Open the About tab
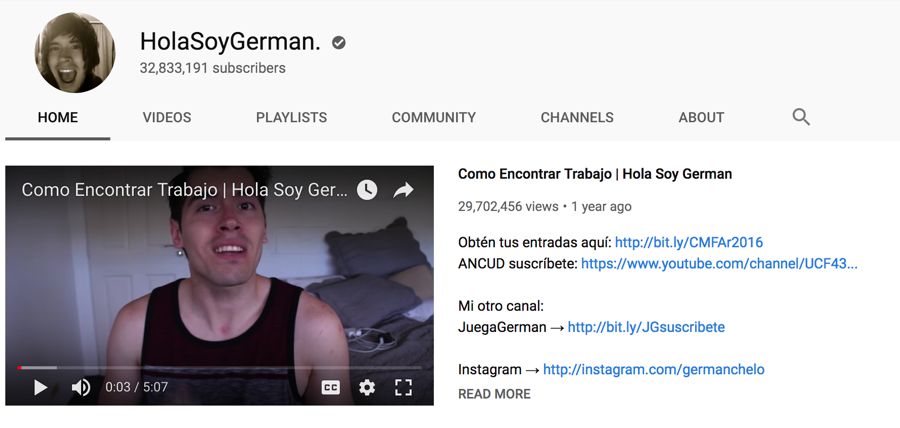 701,118
